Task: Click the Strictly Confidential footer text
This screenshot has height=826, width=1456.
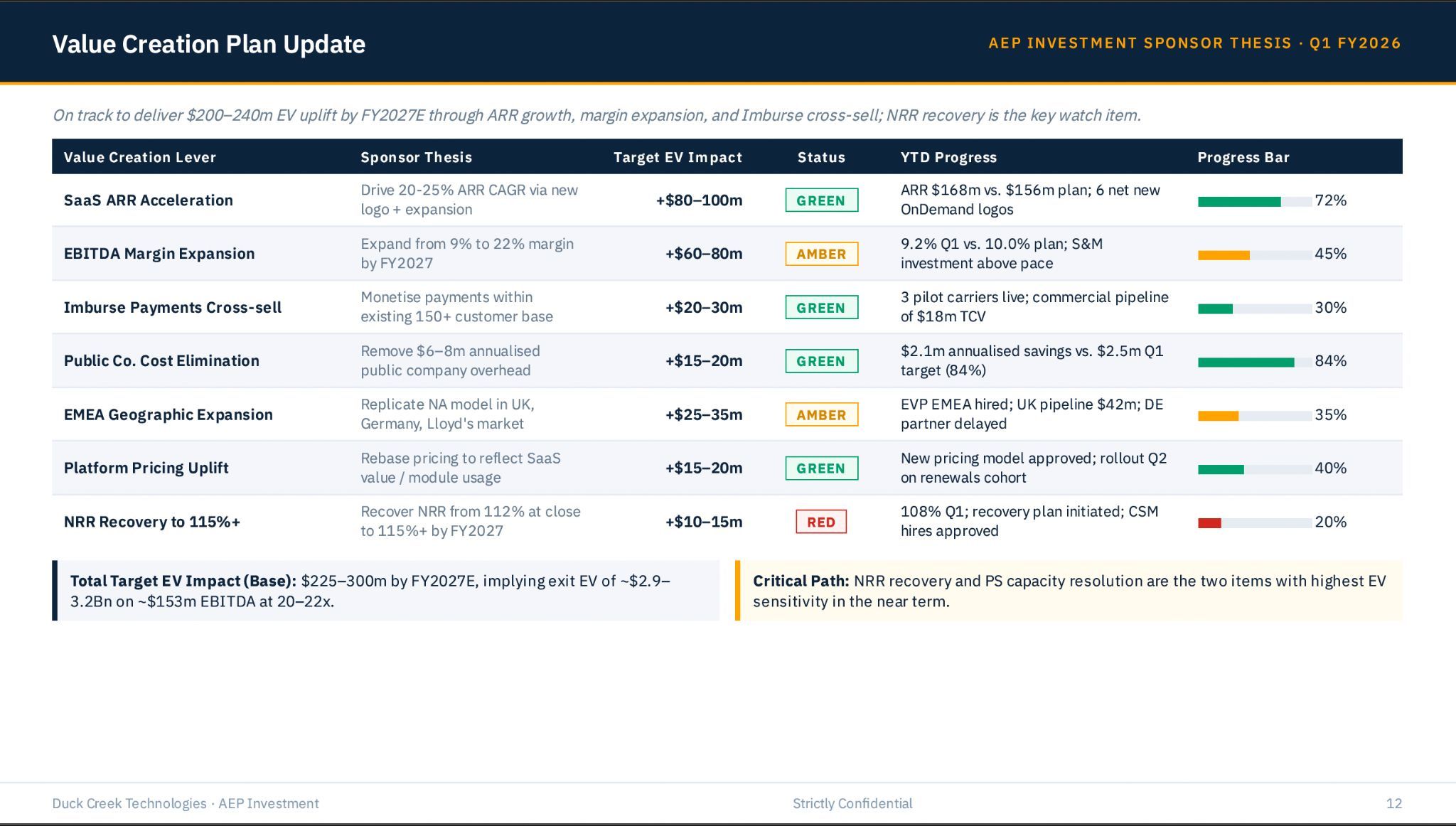Action: point(852,803)
